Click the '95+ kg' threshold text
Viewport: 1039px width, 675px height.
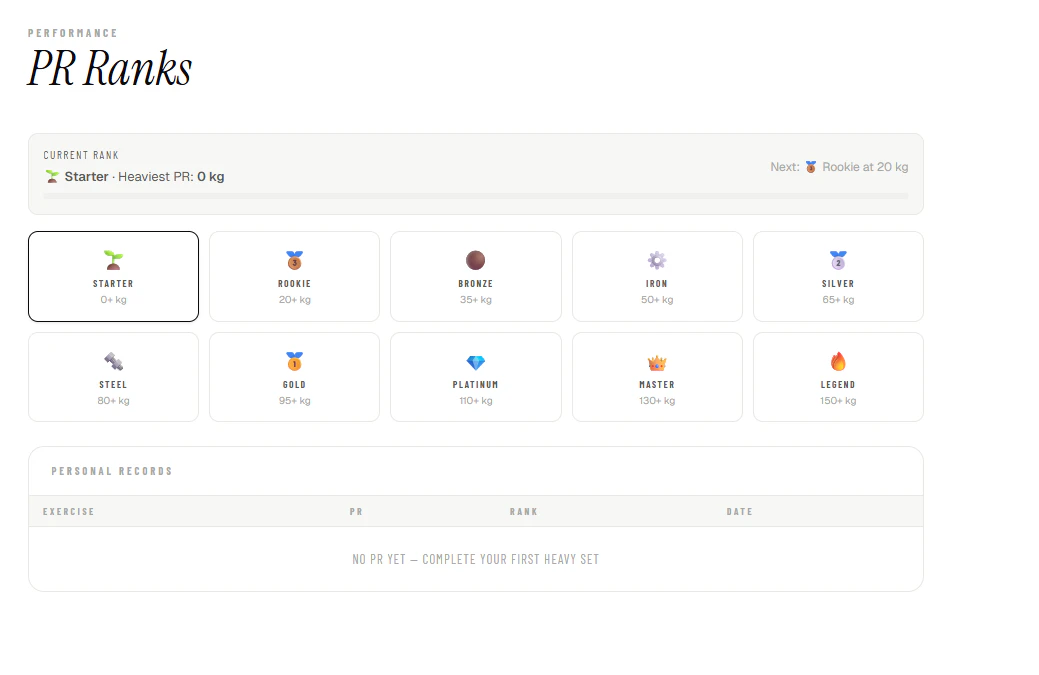pos(294,401)
